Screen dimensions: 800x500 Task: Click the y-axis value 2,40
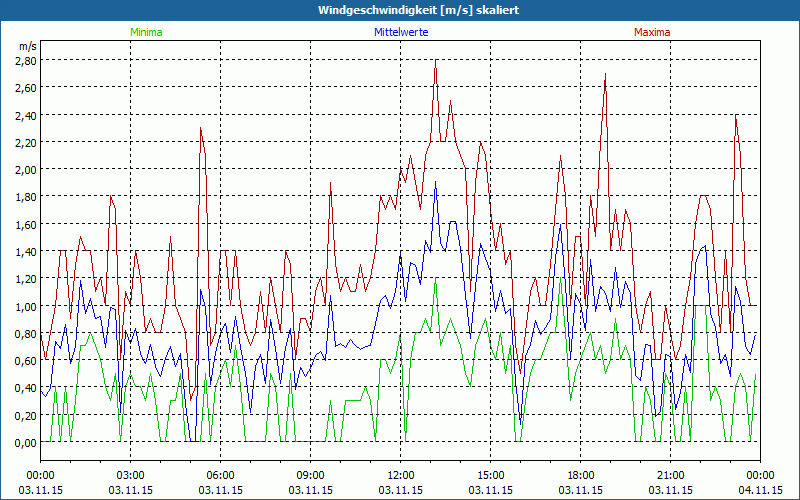[26, 115]
